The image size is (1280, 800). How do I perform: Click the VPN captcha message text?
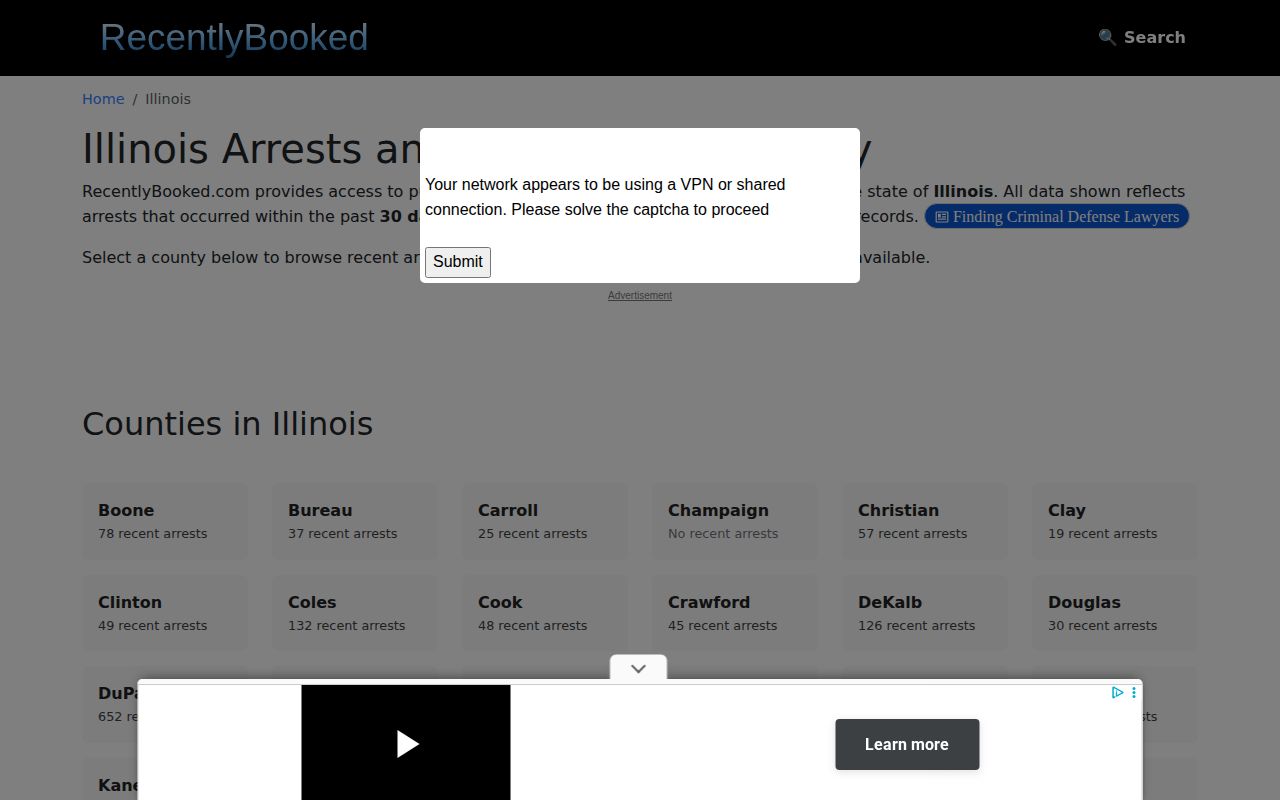pos(605,197)
